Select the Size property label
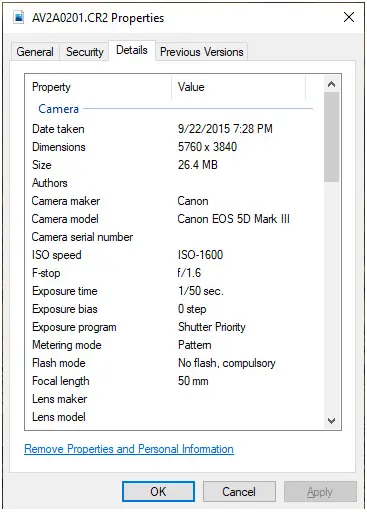This screenshot has width=367, height=513. point(42,165)
